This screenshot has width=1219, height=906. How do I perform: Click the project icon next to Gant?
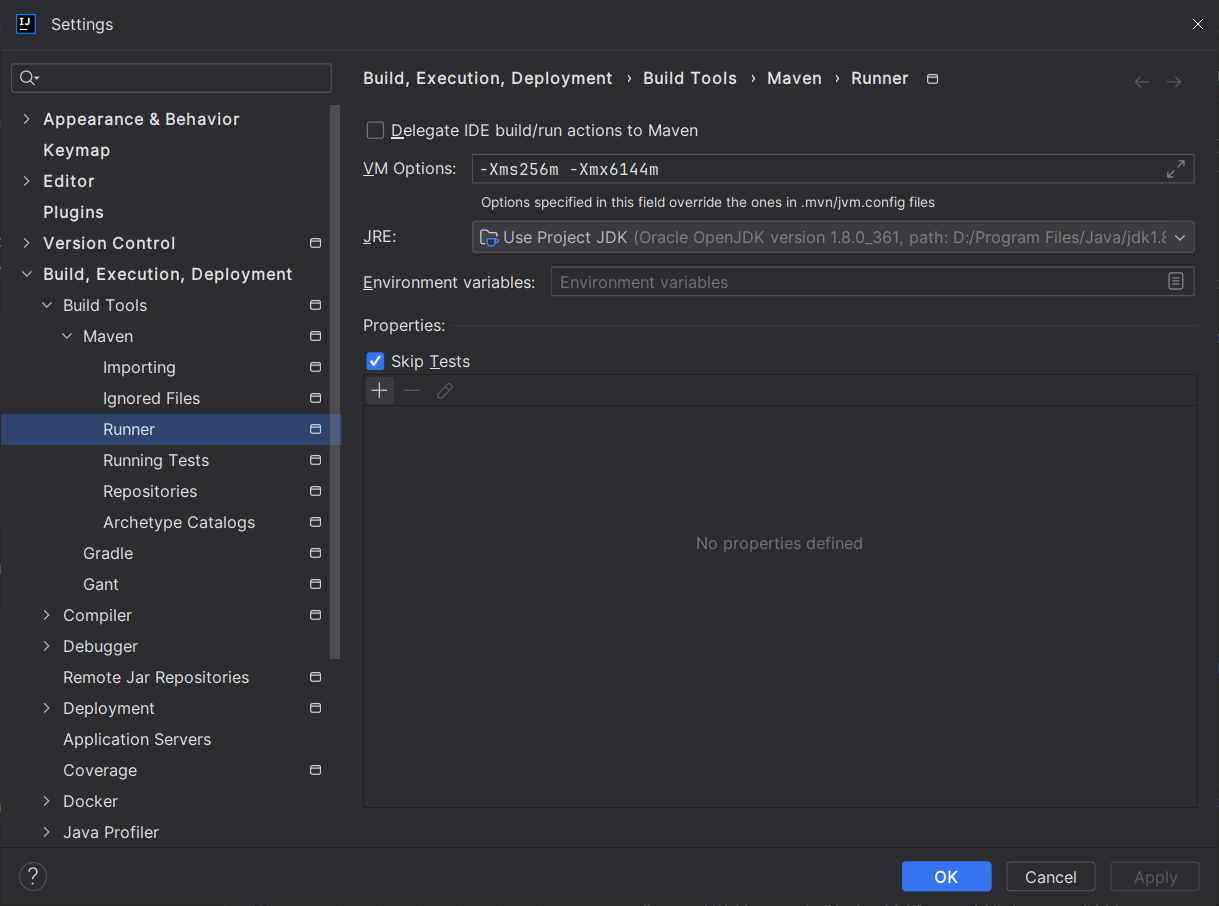pos(315,584)
